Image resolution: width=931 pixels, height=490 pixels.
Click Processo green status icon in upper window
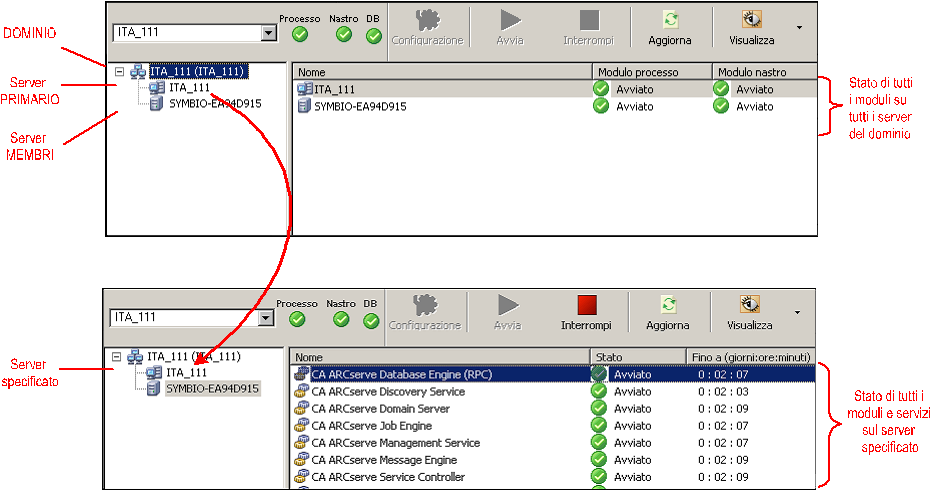(300, 34)
